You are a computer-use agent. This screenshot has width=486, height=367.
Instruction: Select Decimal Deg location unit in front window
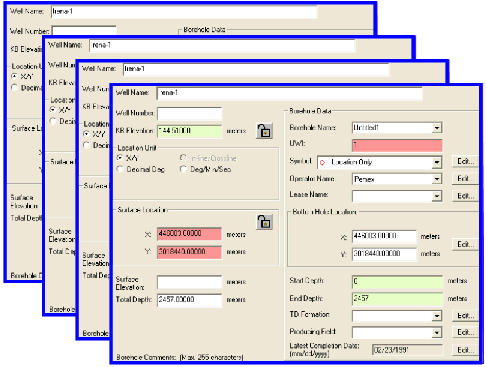tap(120, 169)
